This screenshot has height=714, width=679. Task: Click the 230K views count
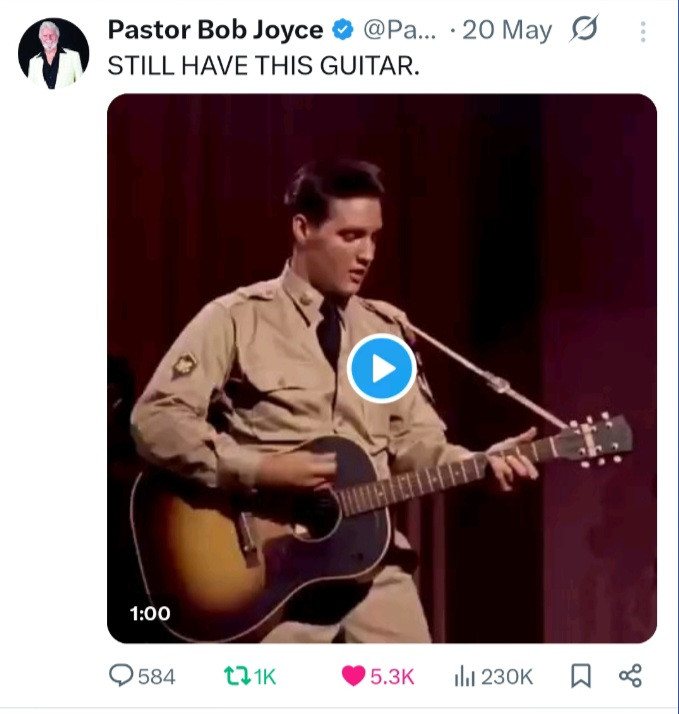click(x=507, y=677)
